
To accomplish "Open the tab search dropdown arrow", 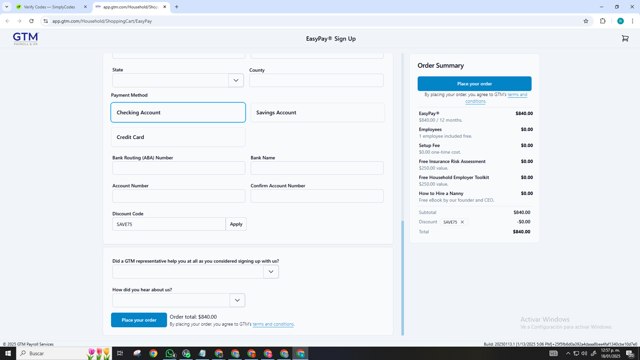I will (x=7, y=7).
